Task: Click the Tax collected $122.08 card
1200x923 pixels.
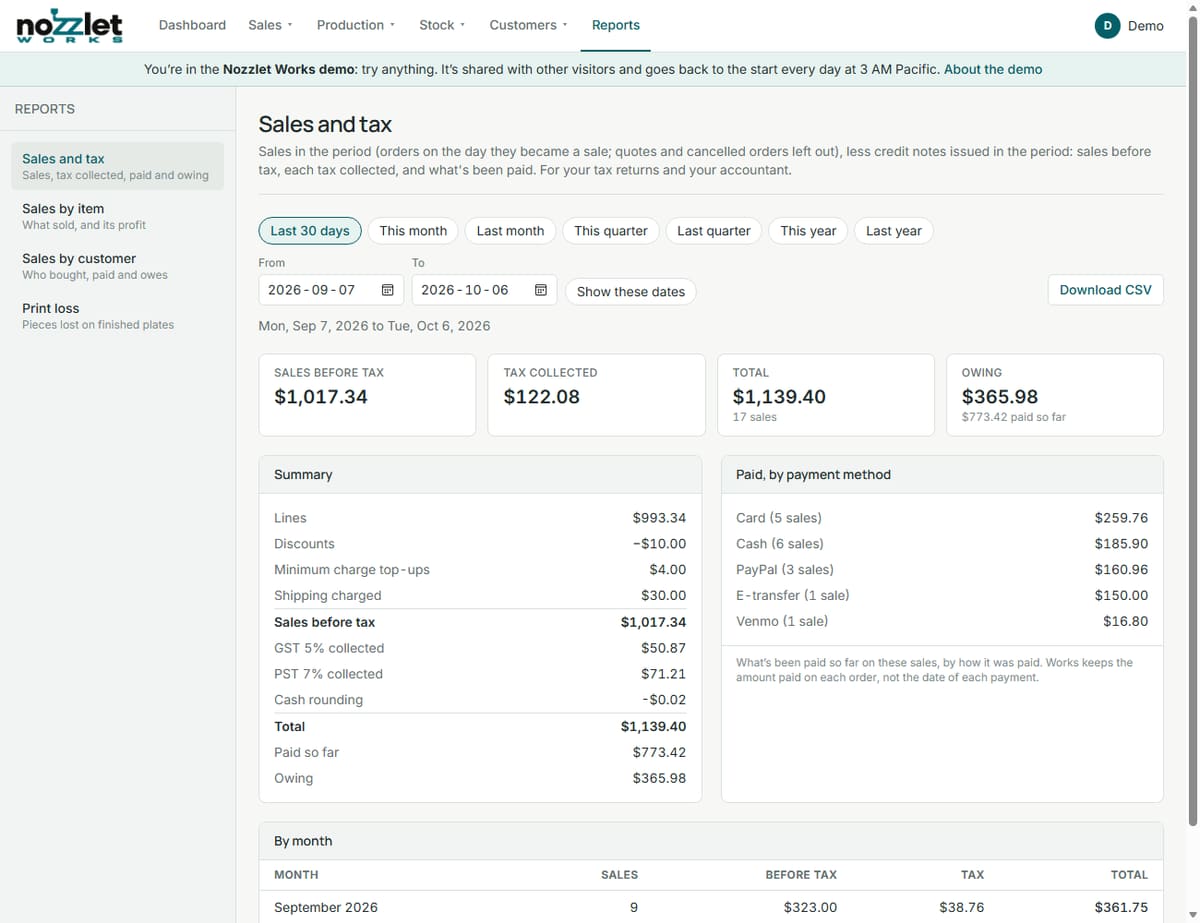Action: (596, 395)
